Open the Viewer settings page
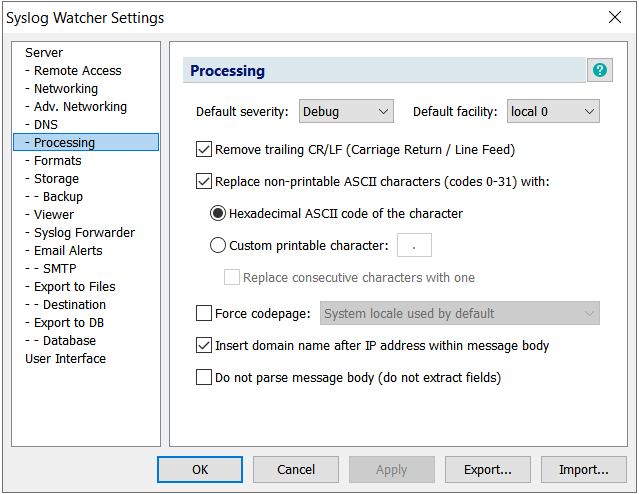 click(x=49, y=214)
